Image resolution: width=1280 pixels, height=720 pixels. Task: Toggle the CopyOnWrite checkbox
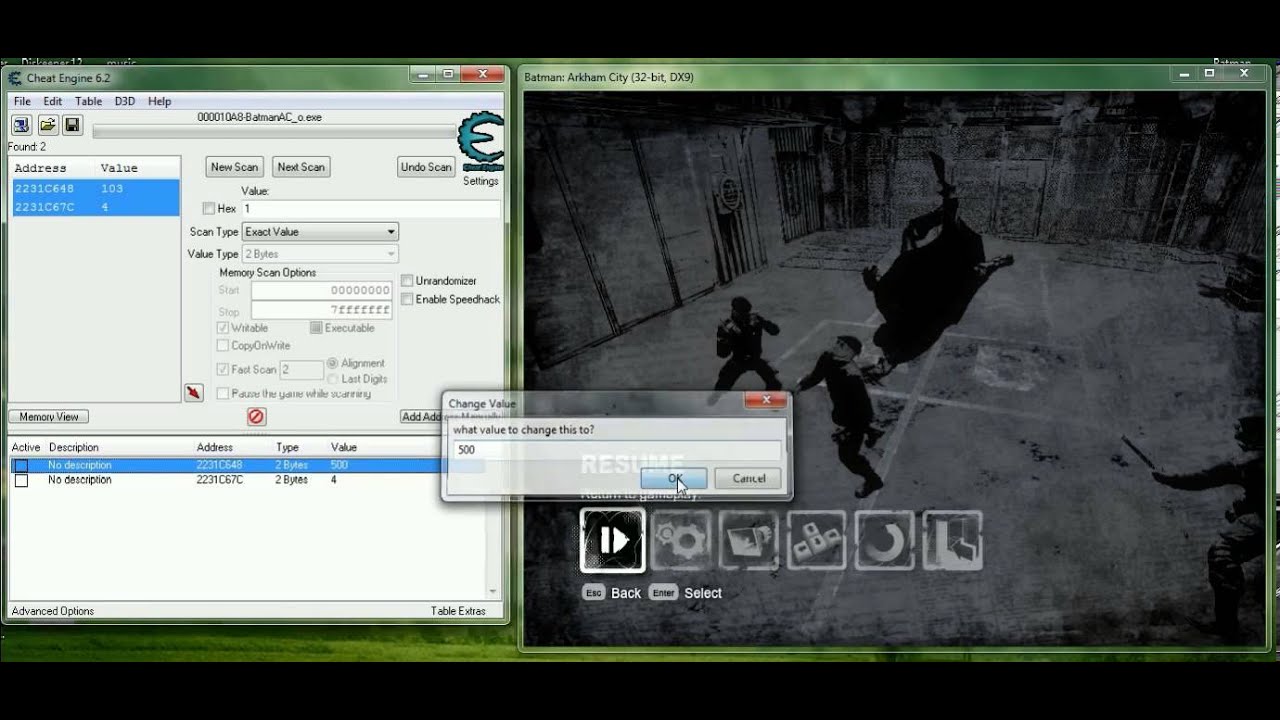click(x=222, y=346)
